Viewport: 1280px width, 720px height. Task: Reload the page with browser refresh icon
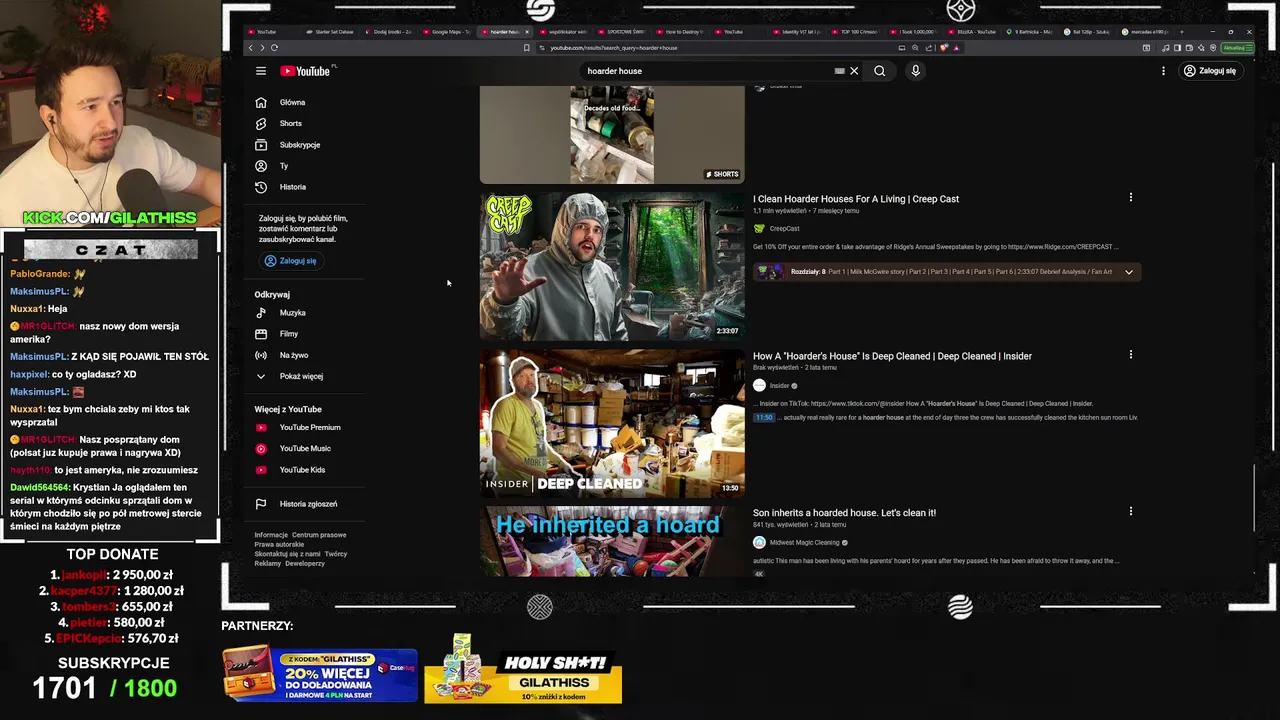click(274, 48)
